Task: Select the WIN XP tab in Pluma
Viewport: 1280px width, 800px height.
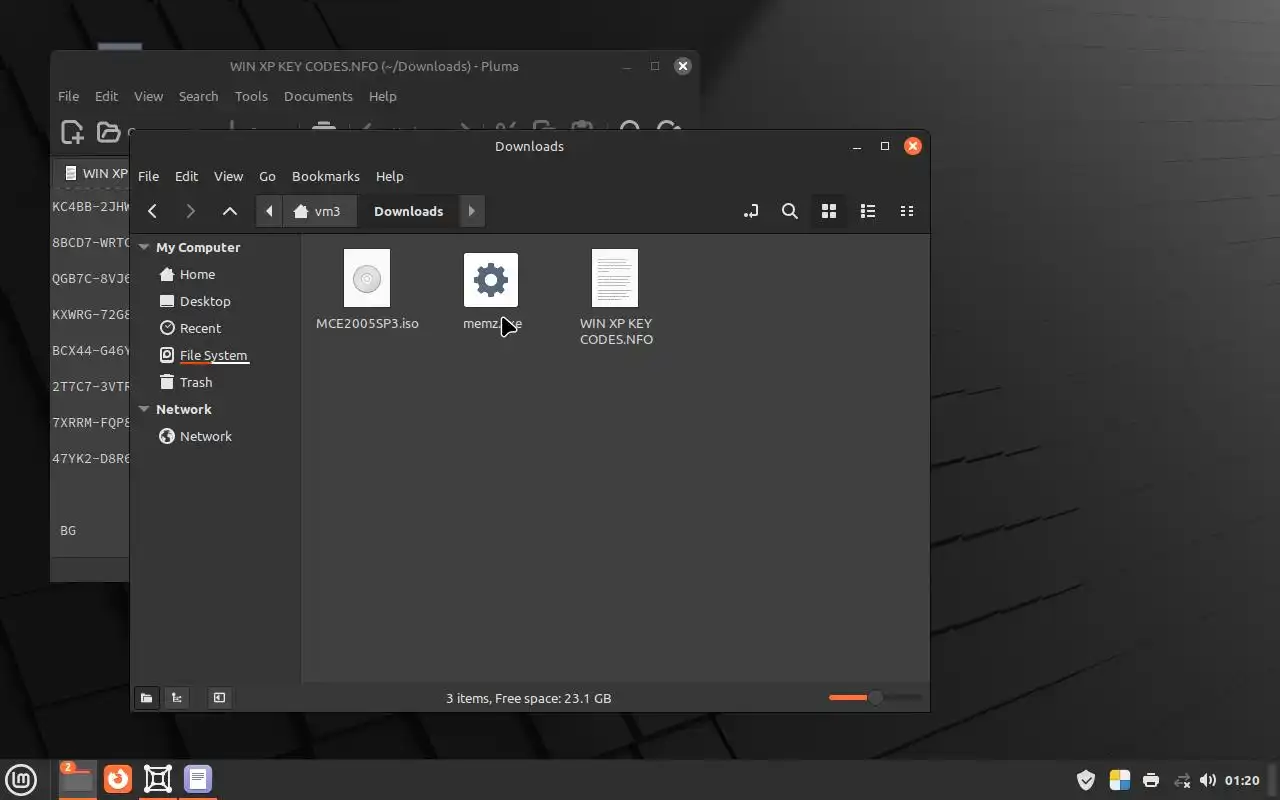Action: click(94, 173)
